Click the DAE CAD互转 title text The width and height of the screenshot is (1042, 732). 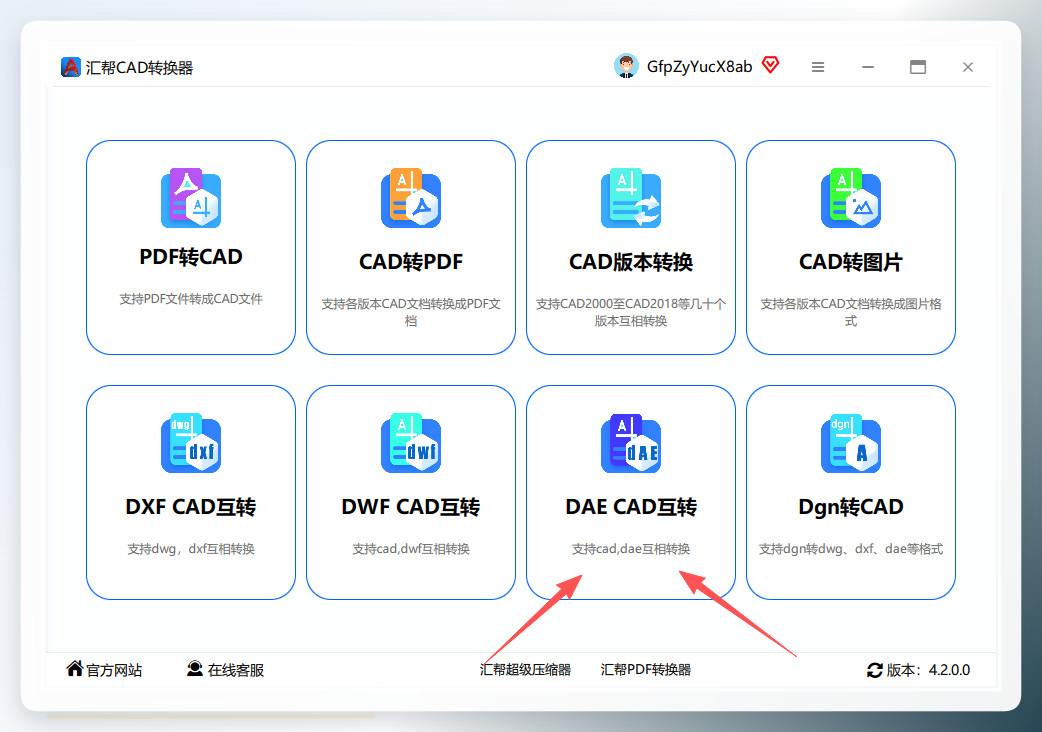point(631,507)
